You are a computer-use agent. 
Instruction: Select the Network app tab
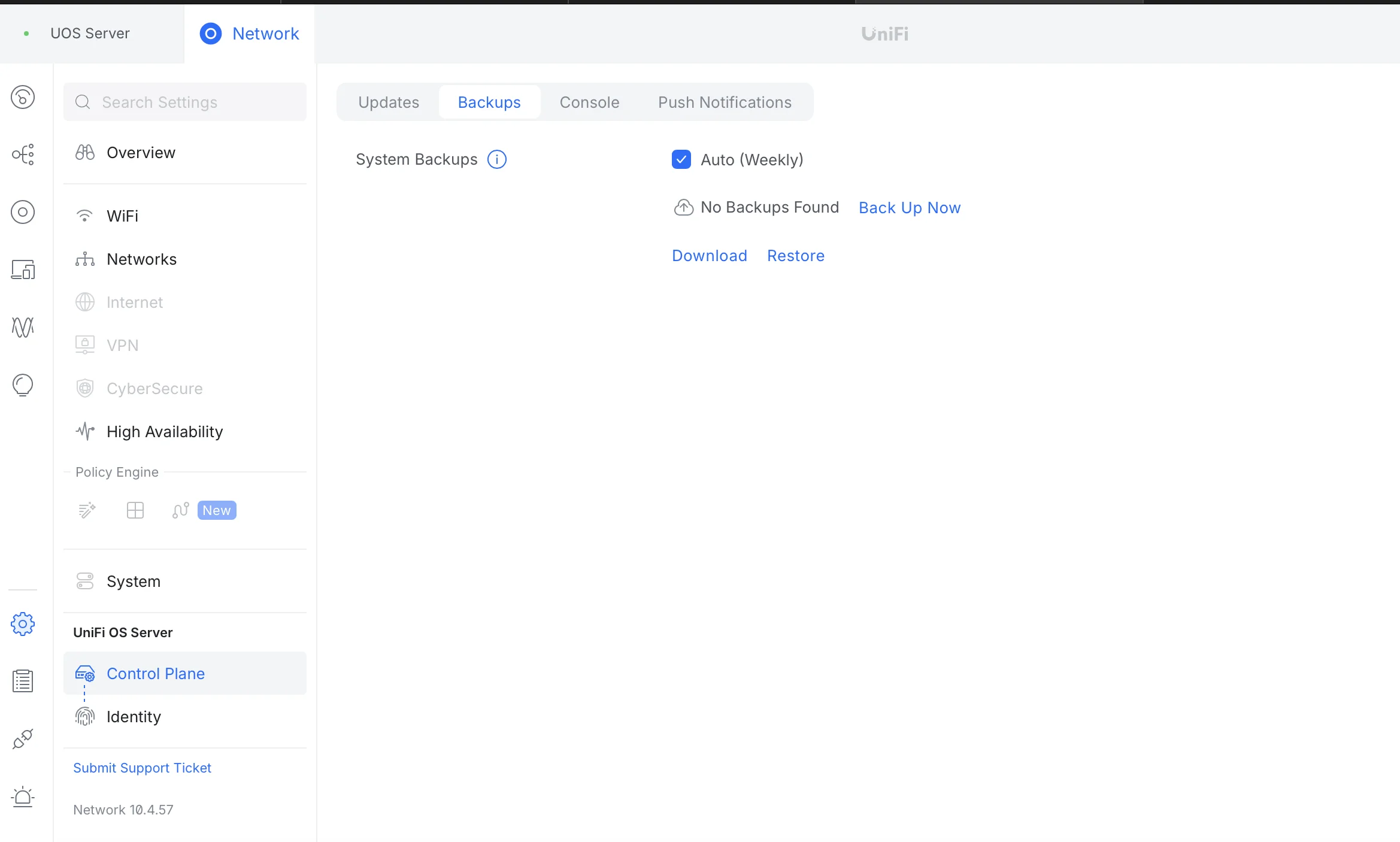(250, 34)
